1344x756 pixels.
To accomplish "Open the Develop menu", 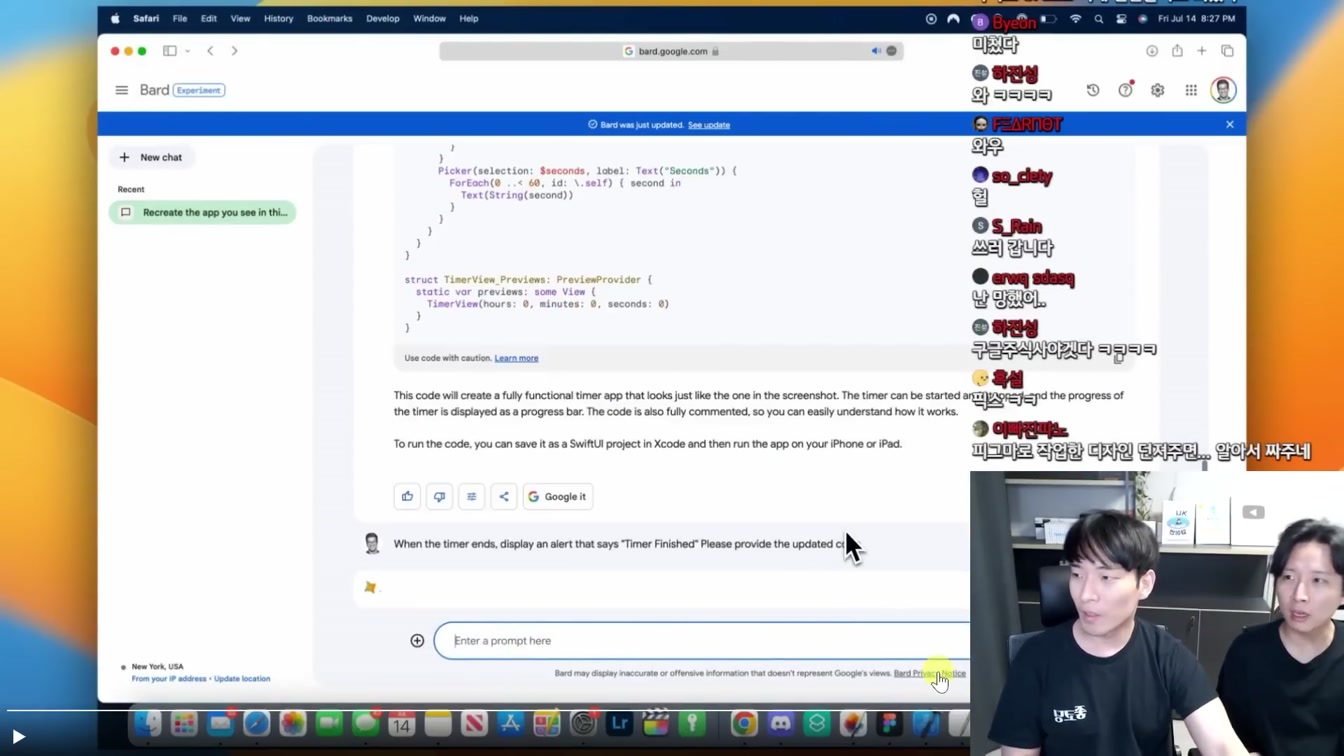I will [x=383, y=18].
